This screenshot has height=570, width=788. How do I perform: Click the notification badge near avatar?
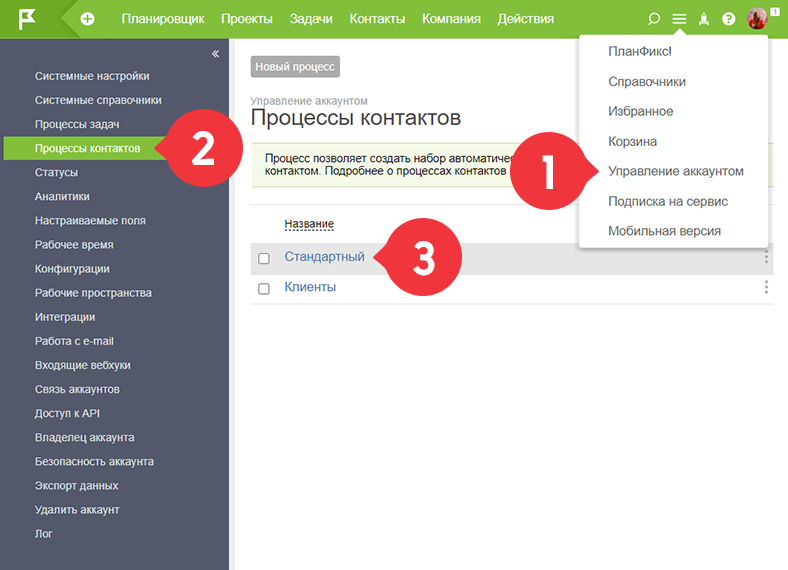(x=774, y=12)
